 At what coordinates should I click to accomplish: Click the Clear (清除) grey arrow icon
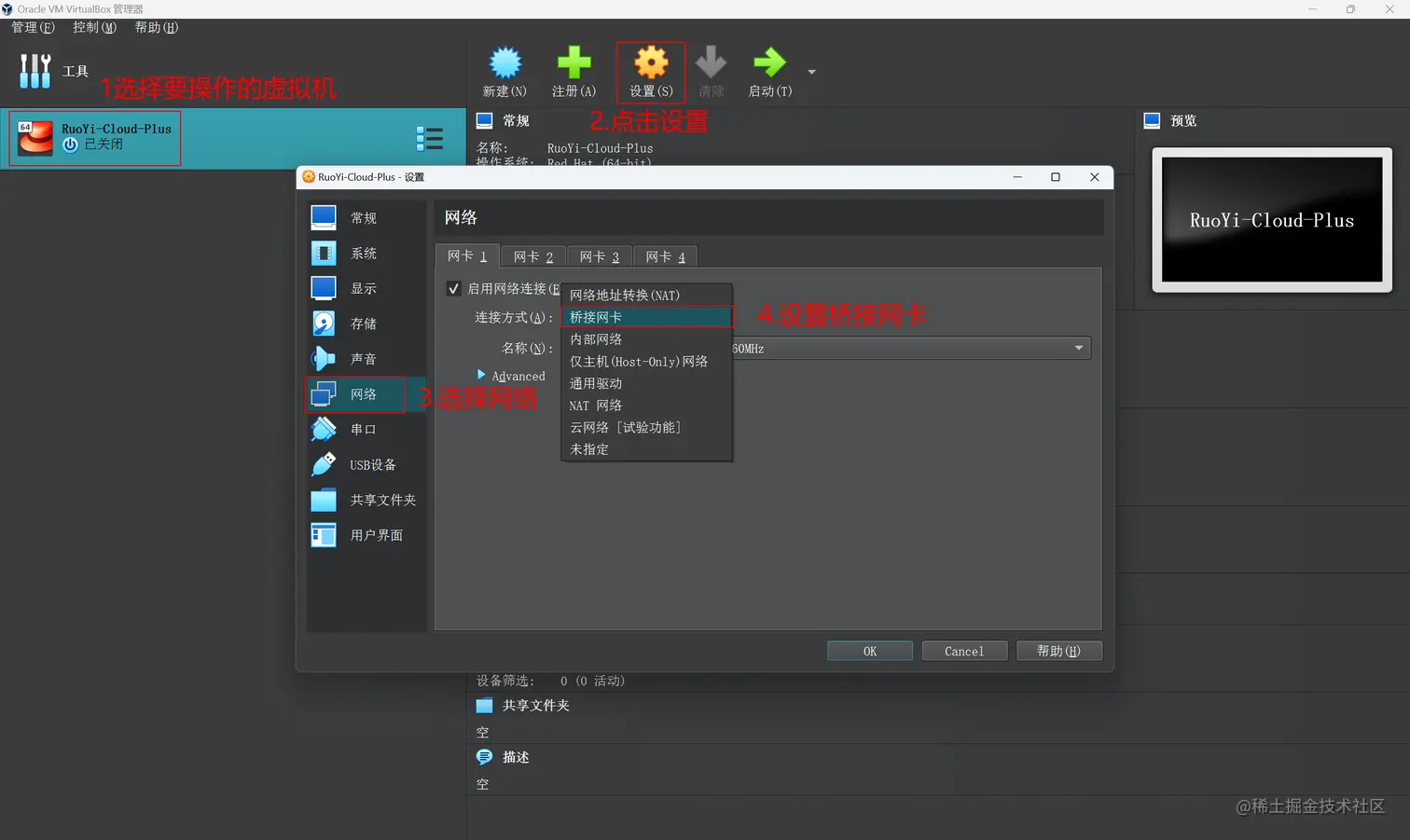(711, 62)
